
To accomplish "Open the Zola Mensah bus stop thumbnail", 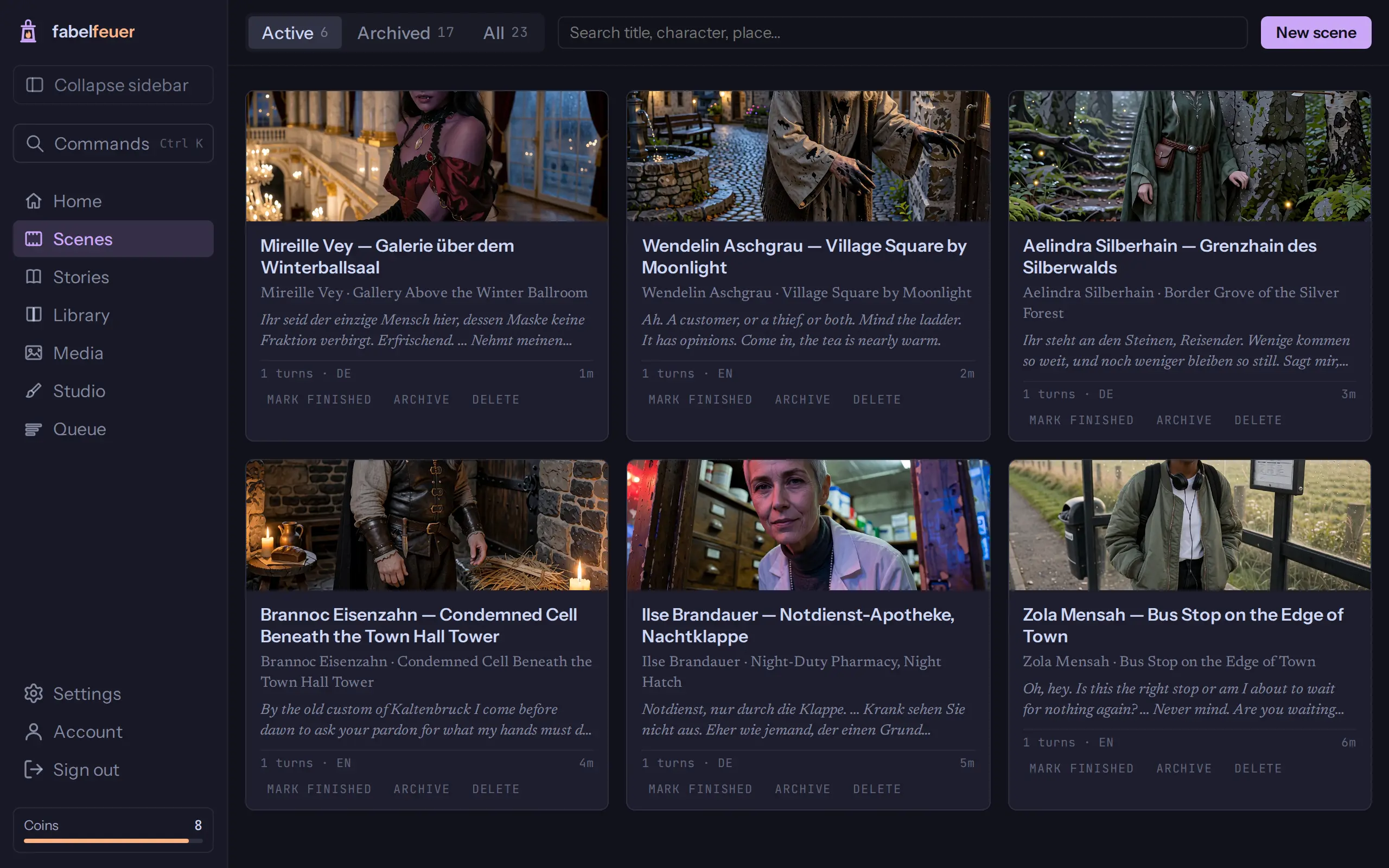I will pyautogui.click(x=1190, y=525).
